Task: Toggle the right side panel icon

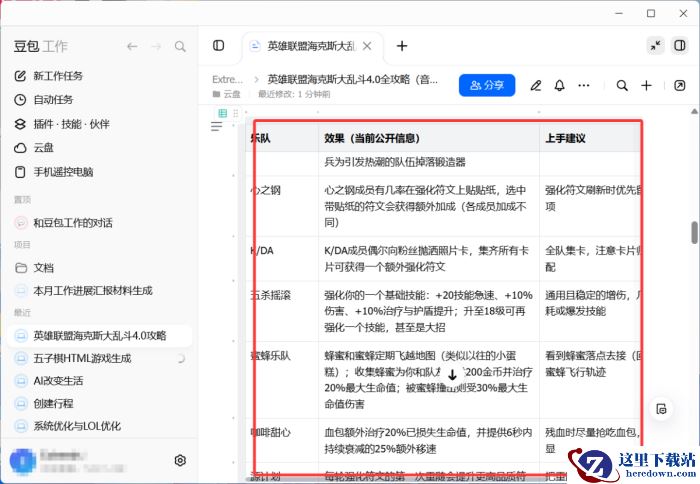Action: point(680,46)
